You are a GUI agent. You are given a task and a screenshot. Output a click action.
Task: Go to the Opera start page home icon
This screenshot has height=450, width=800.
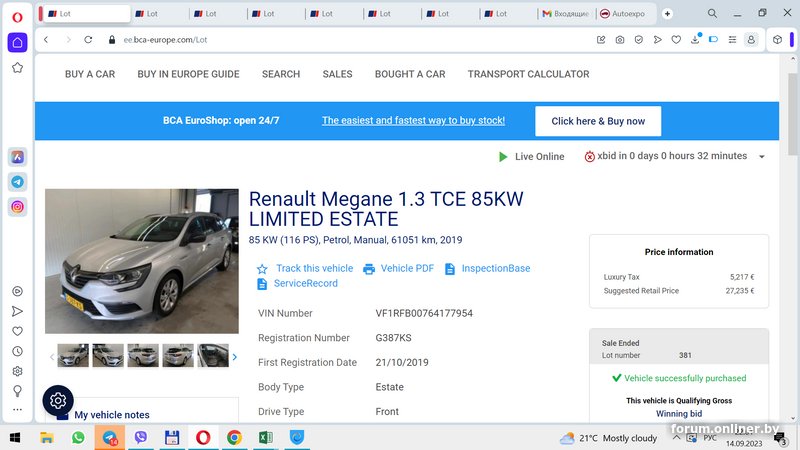click(x=17, y=42)
